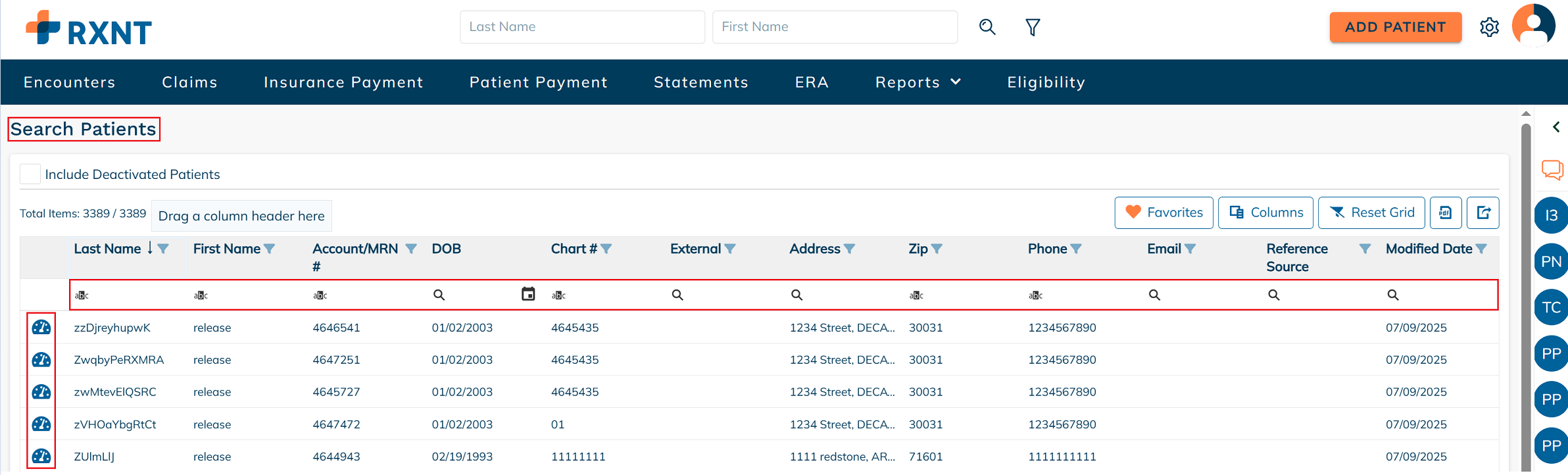Open the Last Name column filter
The height and width of the screenshot is (475, 1568).
(163, 249)
